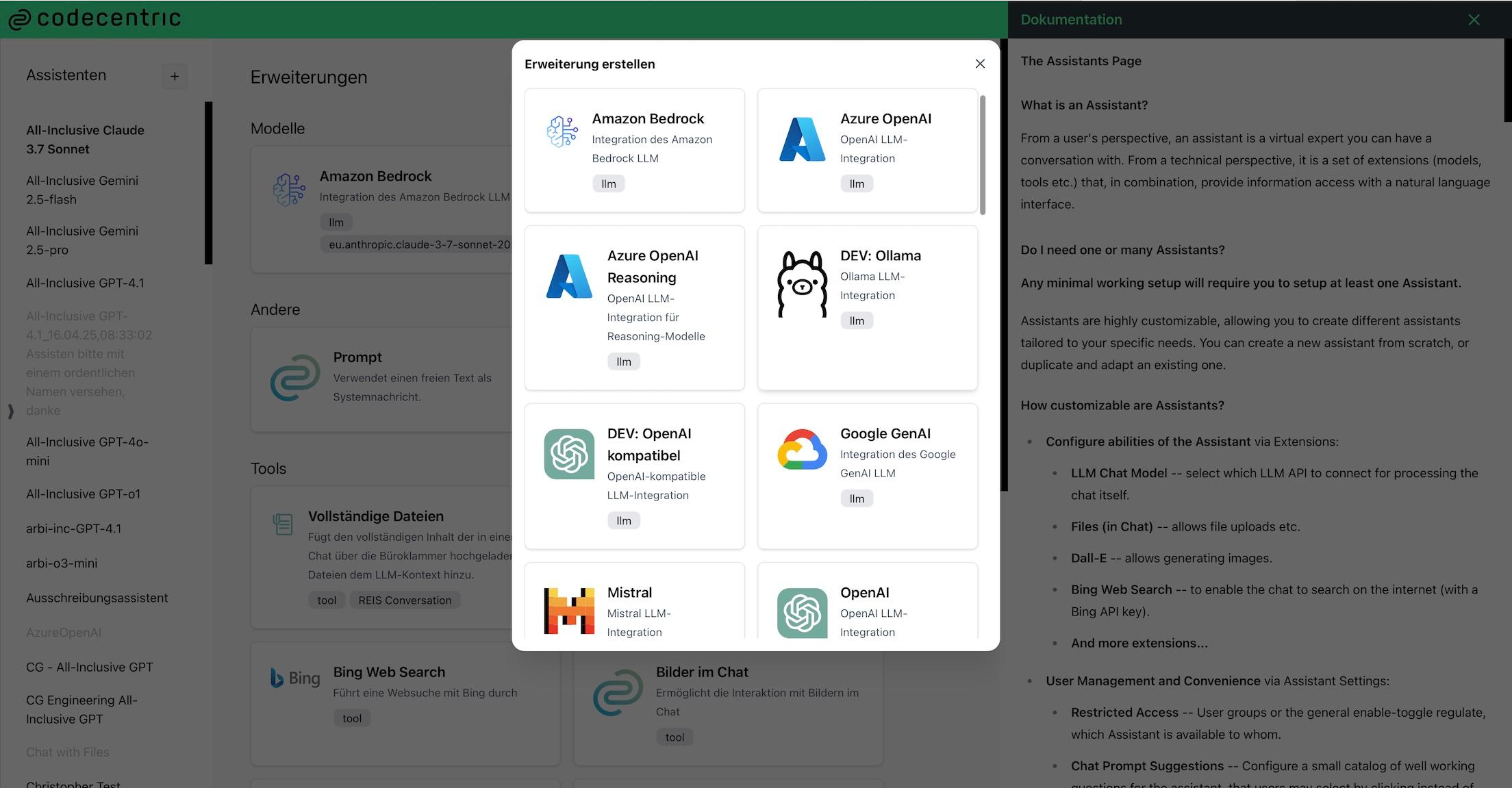1512x788 pixels.
Task: Select the Ollama llama icon
Action: pyautogui.click(x=802, y=284)
